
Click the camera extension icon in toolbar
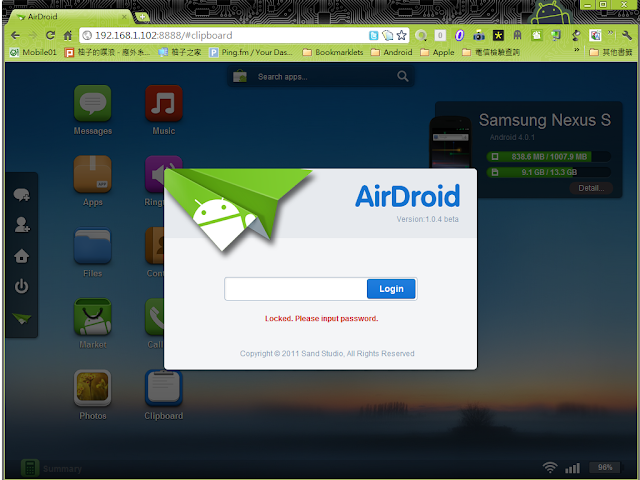coord(479,36)
